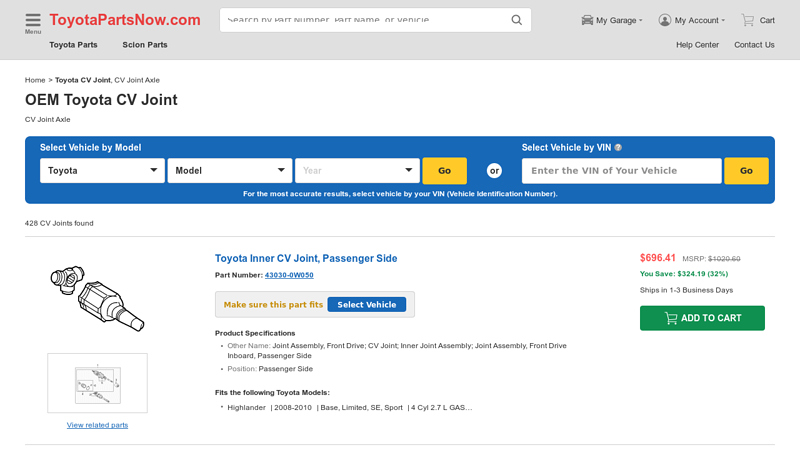Viewport: 800px width, 450px height.
Task: Expand the Model dropdown
Action: (x=230, y=171)
